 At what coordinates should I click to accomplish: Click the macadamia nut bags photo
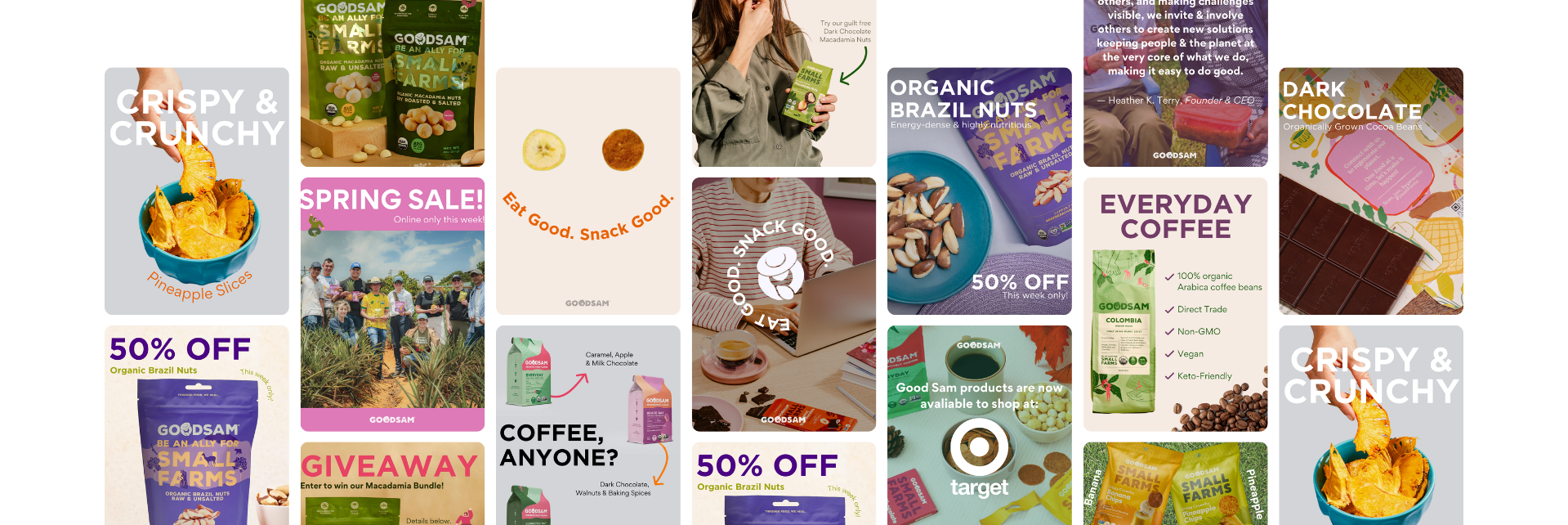coord(392,83)
